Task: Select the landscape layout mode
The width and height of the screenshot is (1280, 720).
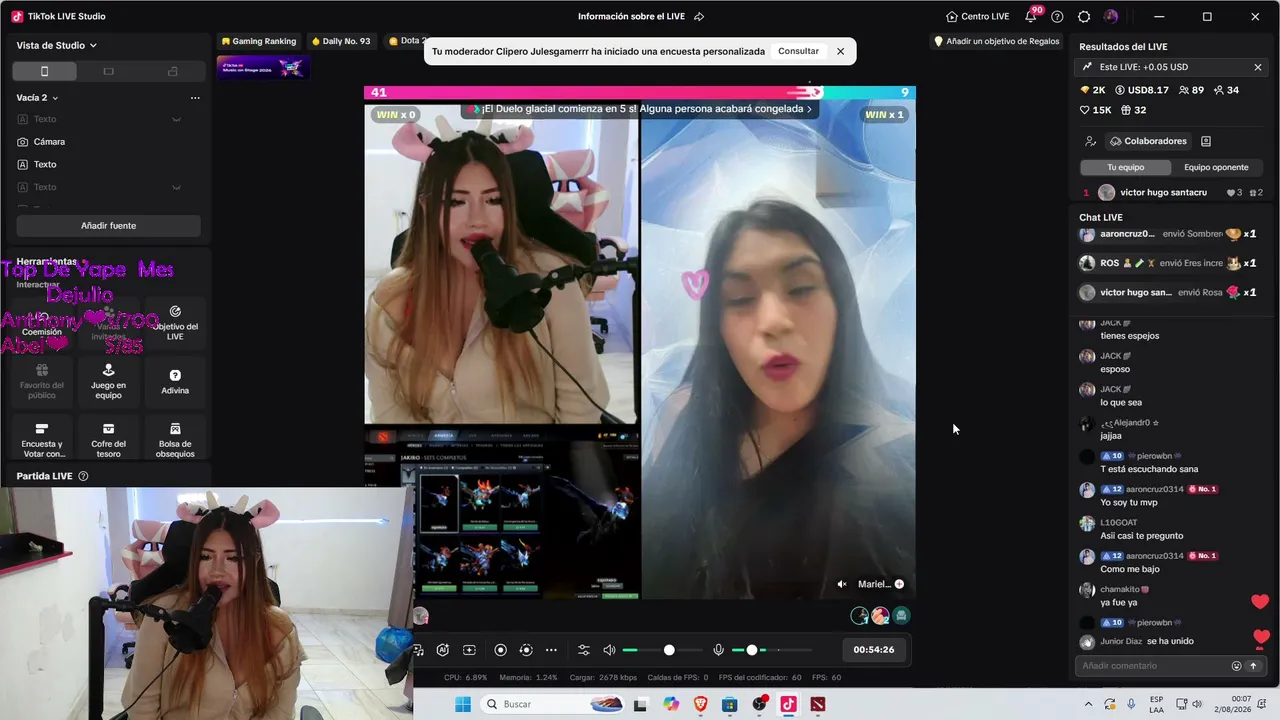Action: [x=109, y=71]
